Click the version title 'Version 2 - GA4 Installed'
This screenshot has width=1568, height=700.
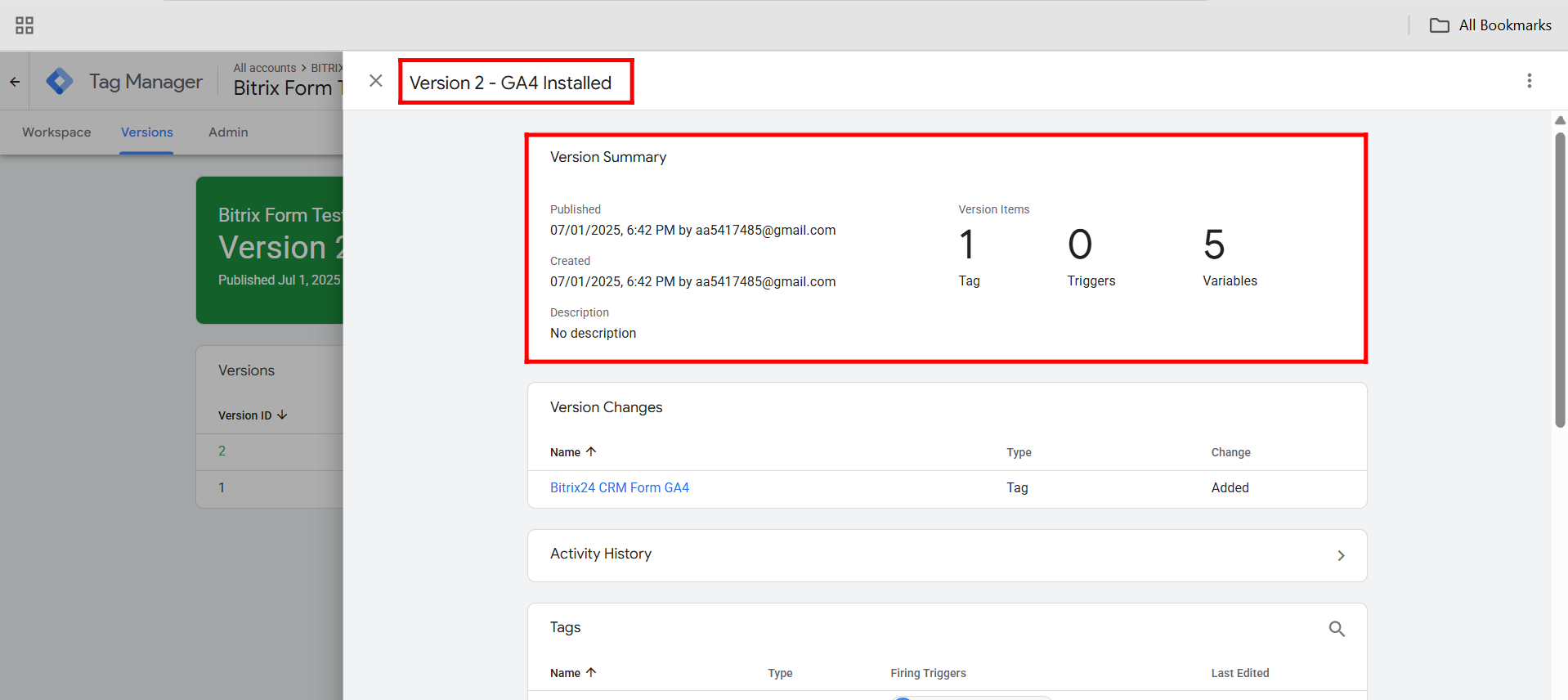pos(510,83)
